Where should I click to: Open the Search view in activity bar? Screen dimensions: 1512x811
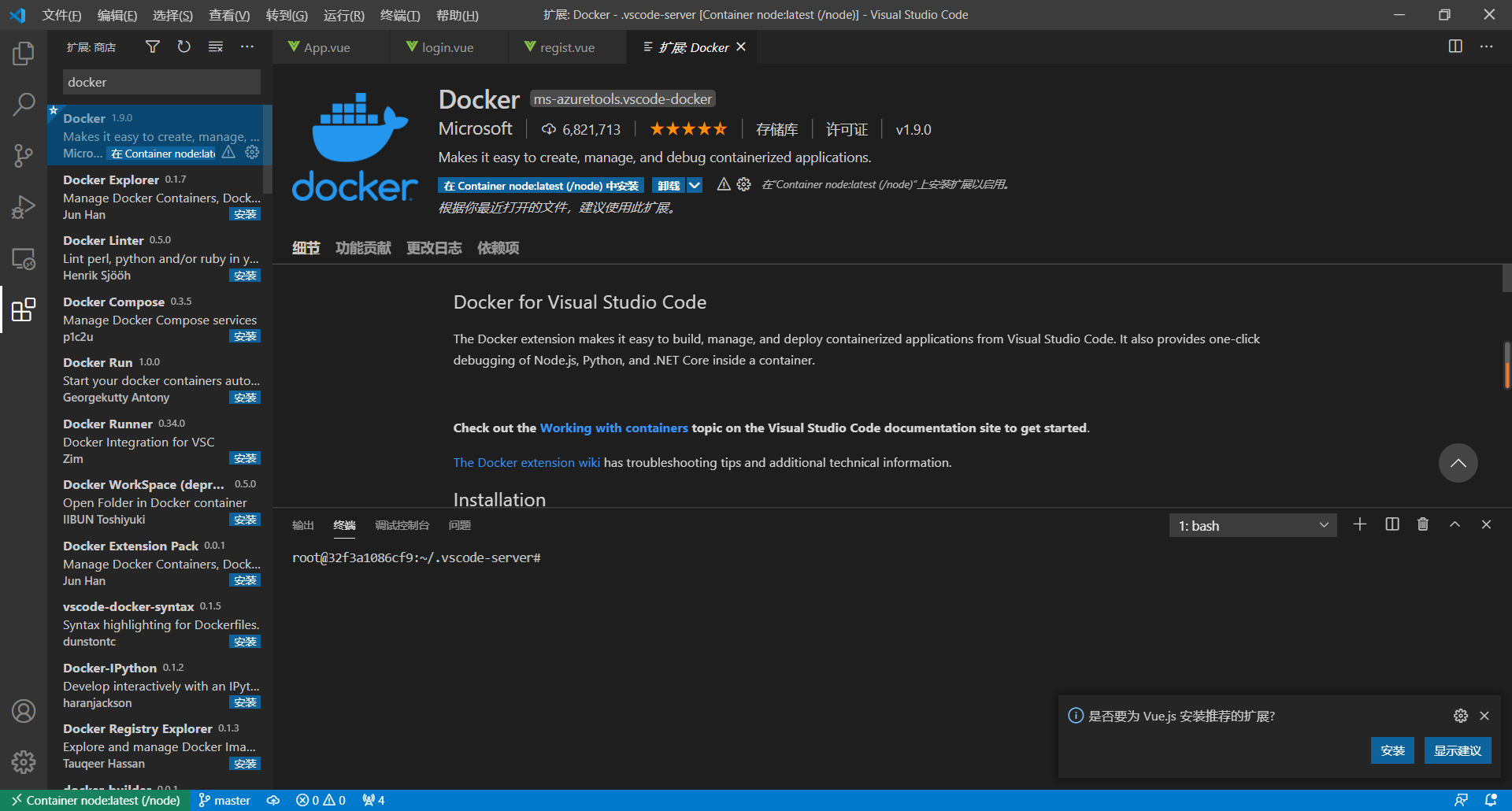[24, 104]
